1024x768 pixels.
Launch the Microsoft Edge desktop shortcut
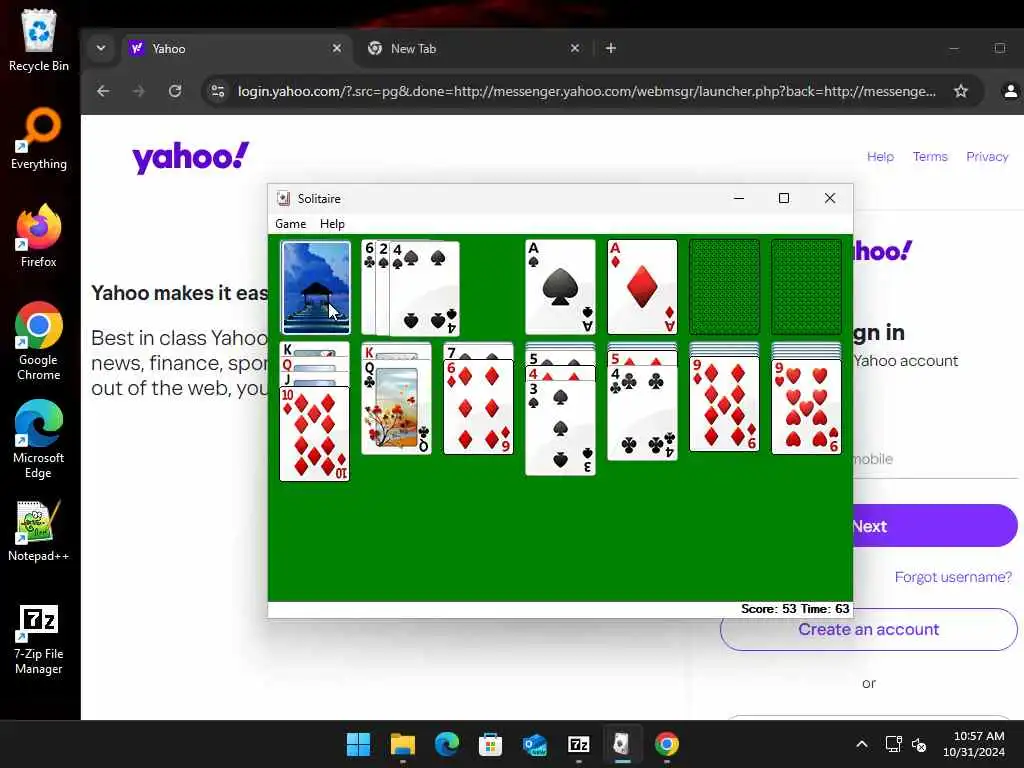(x=39, y=439)
